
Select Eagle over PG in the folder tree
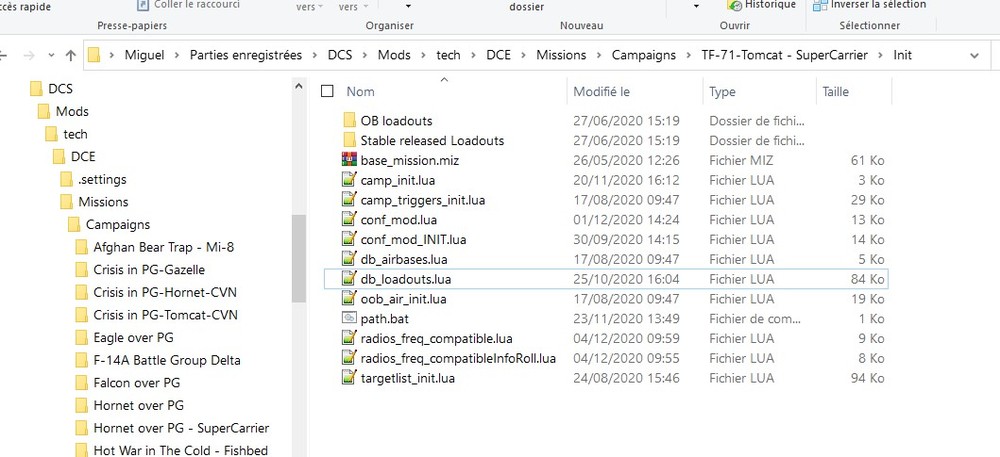click(x=133, y=337)
